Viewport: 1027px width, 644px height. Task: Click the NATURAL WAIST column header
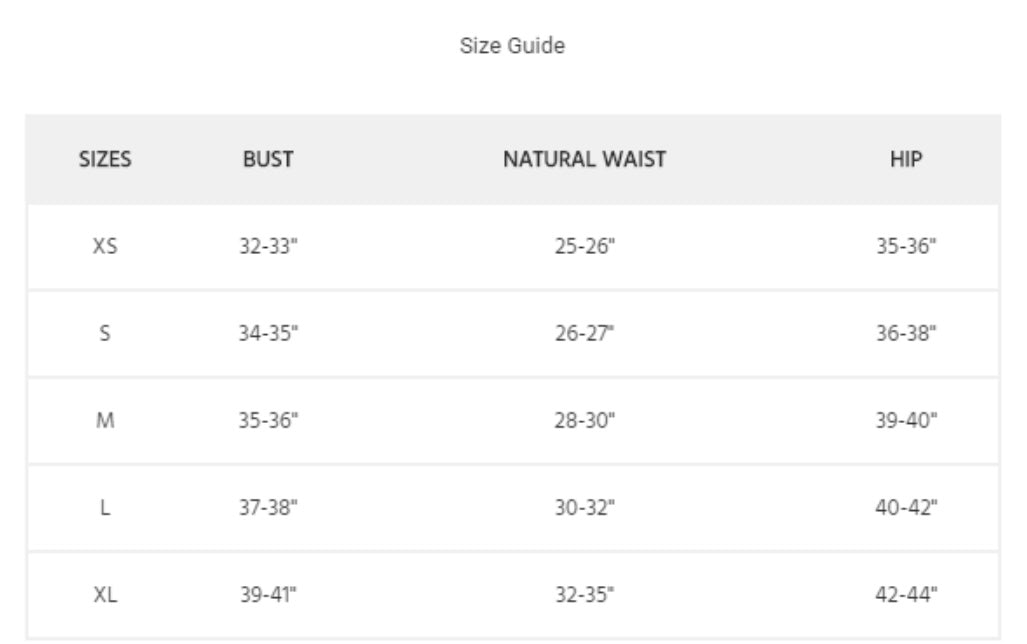(x=584, y=159)
